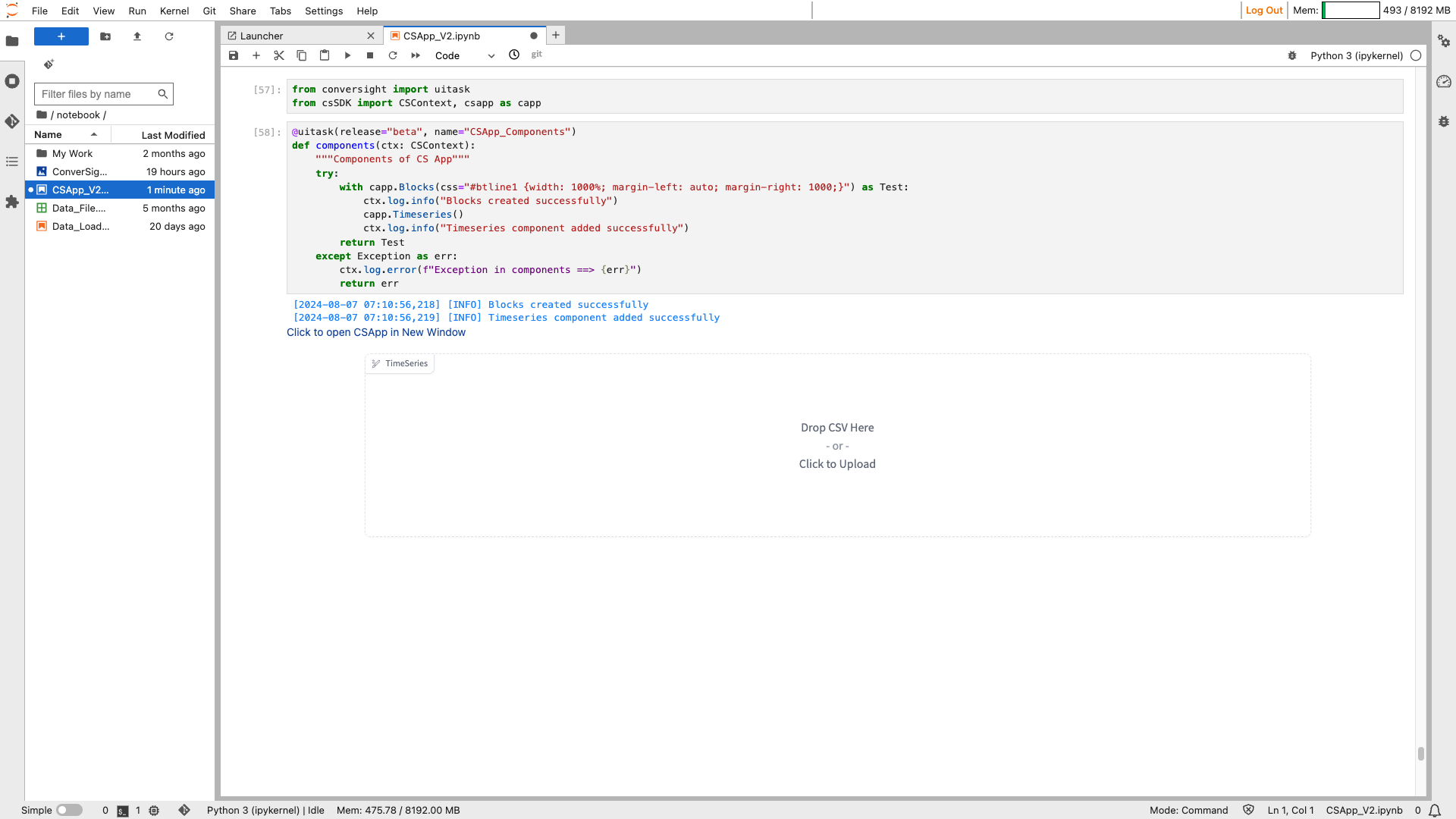
Task: Open the Git menu
Action: [x=209, y=11]
